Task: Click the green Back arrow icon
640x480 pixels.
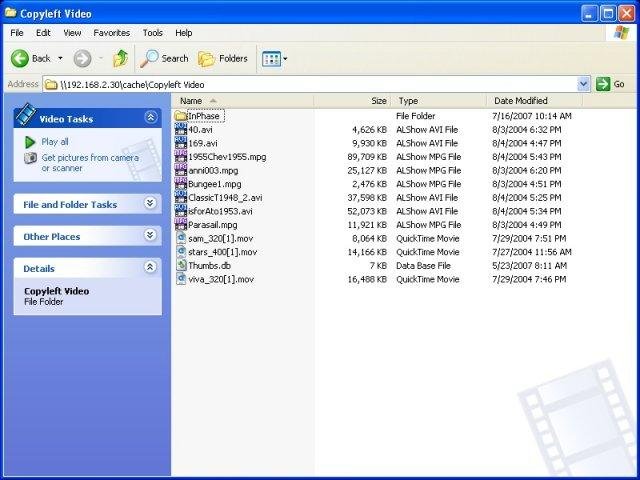Action: (x=19, y=59)
